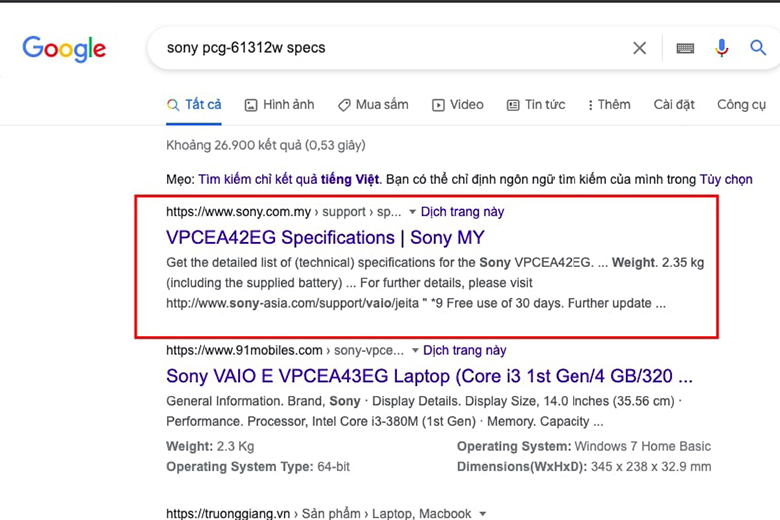The image size is (780, 520).
Task: Open the Mua sắm tab
Action: click(373, 104)
